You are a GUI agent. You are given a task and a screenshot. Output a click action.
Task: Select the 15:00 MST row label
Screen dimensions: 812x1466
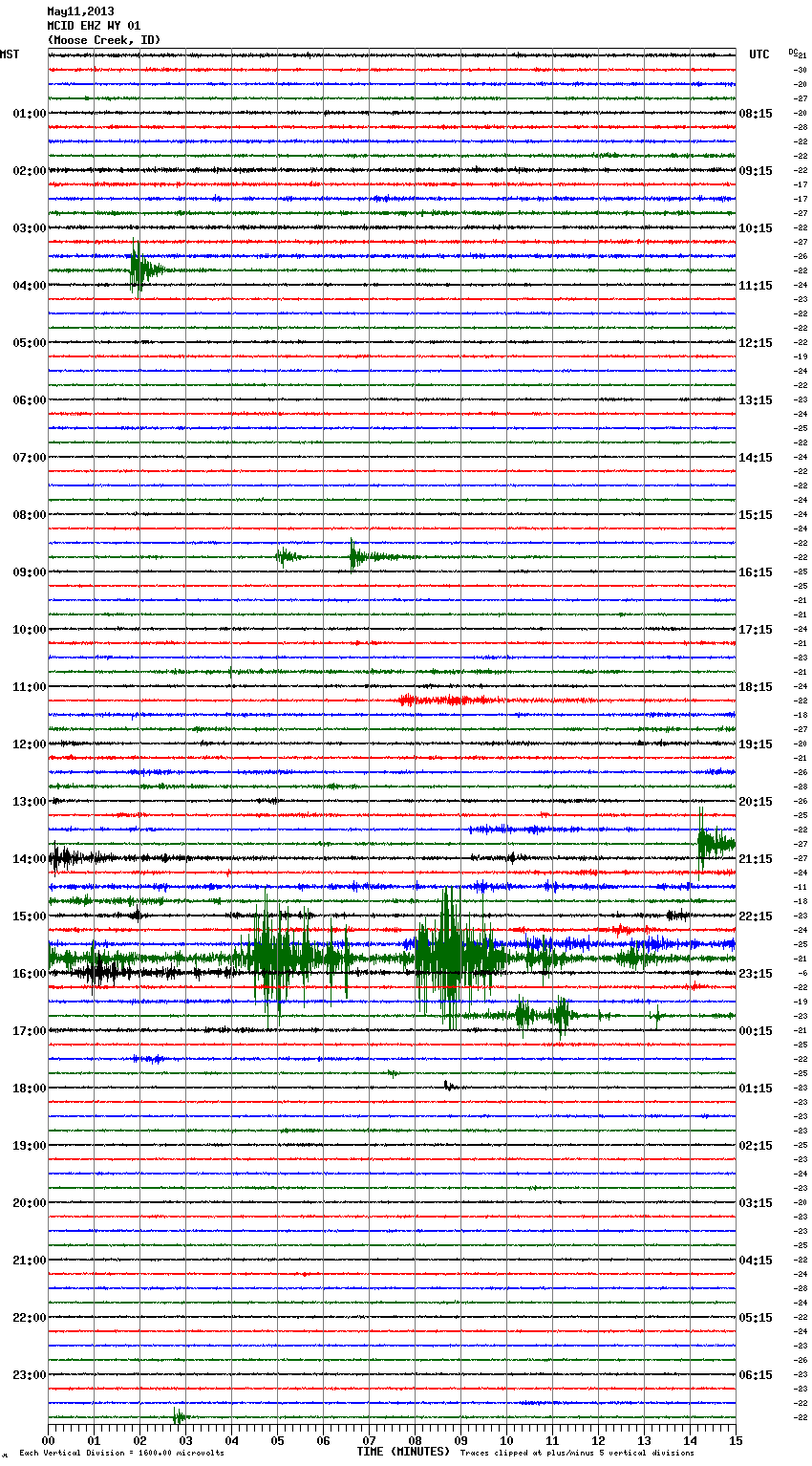pos(30,916)
